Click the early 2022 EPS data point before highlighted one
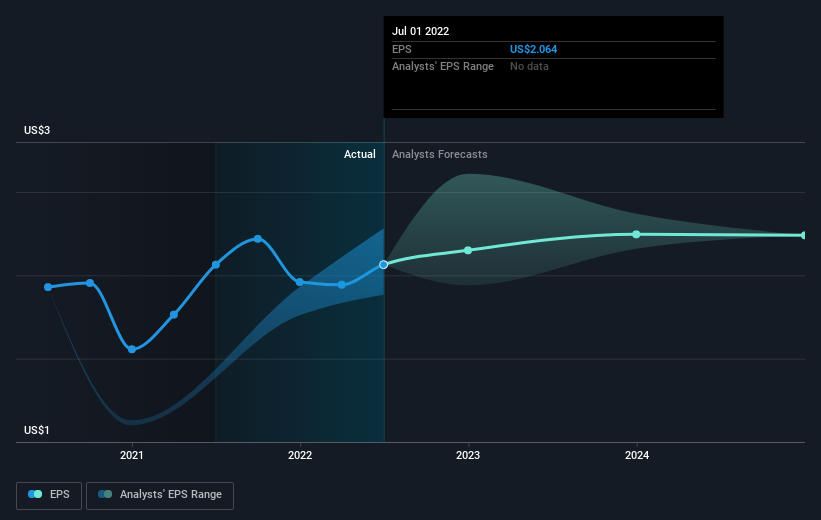The width and height of the screenshot is (821, 520). [x=341, y=285]
